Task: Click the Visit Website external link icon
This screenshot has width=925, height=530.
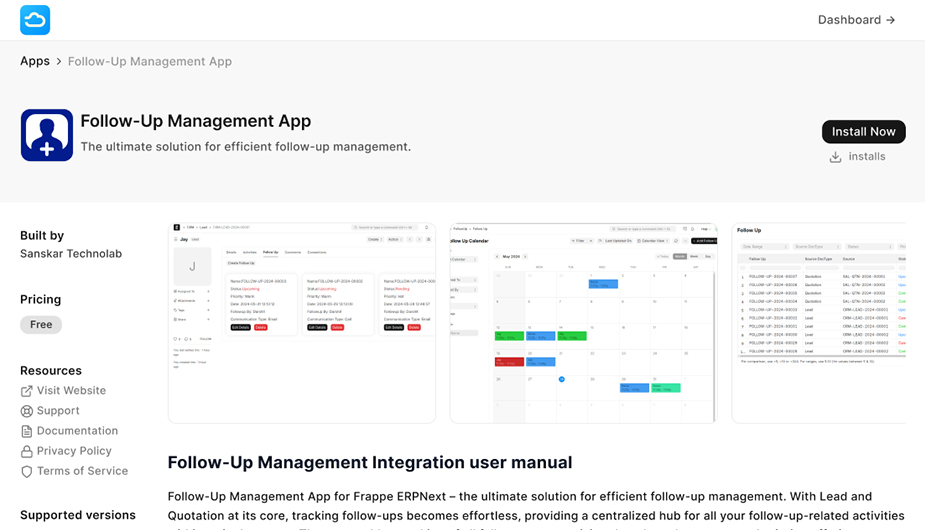Action: click(x=27, y=391)
